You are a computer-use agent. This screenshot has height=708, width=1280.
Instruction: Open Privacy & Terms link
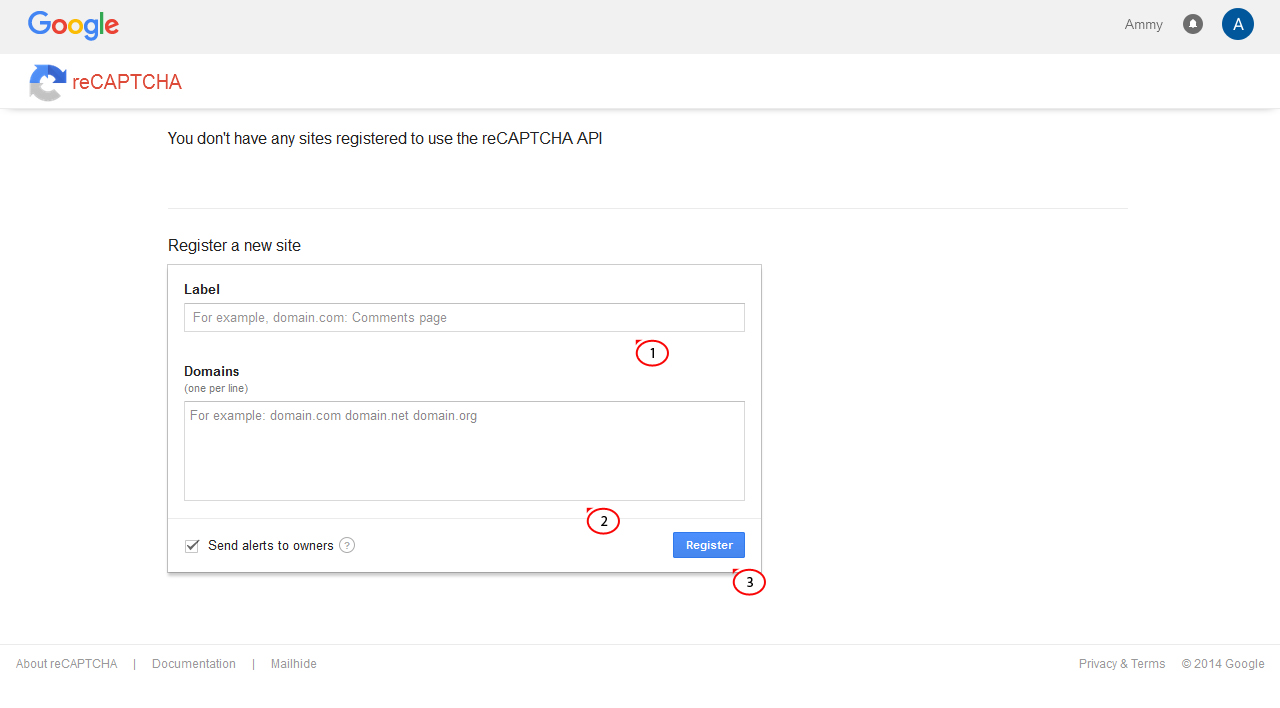tap(1122, 664)
